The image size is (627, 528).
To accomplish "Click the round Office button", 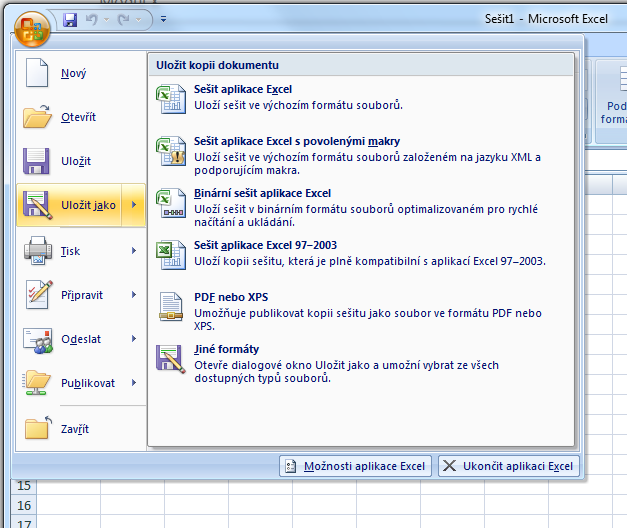I will click(32, 29).
